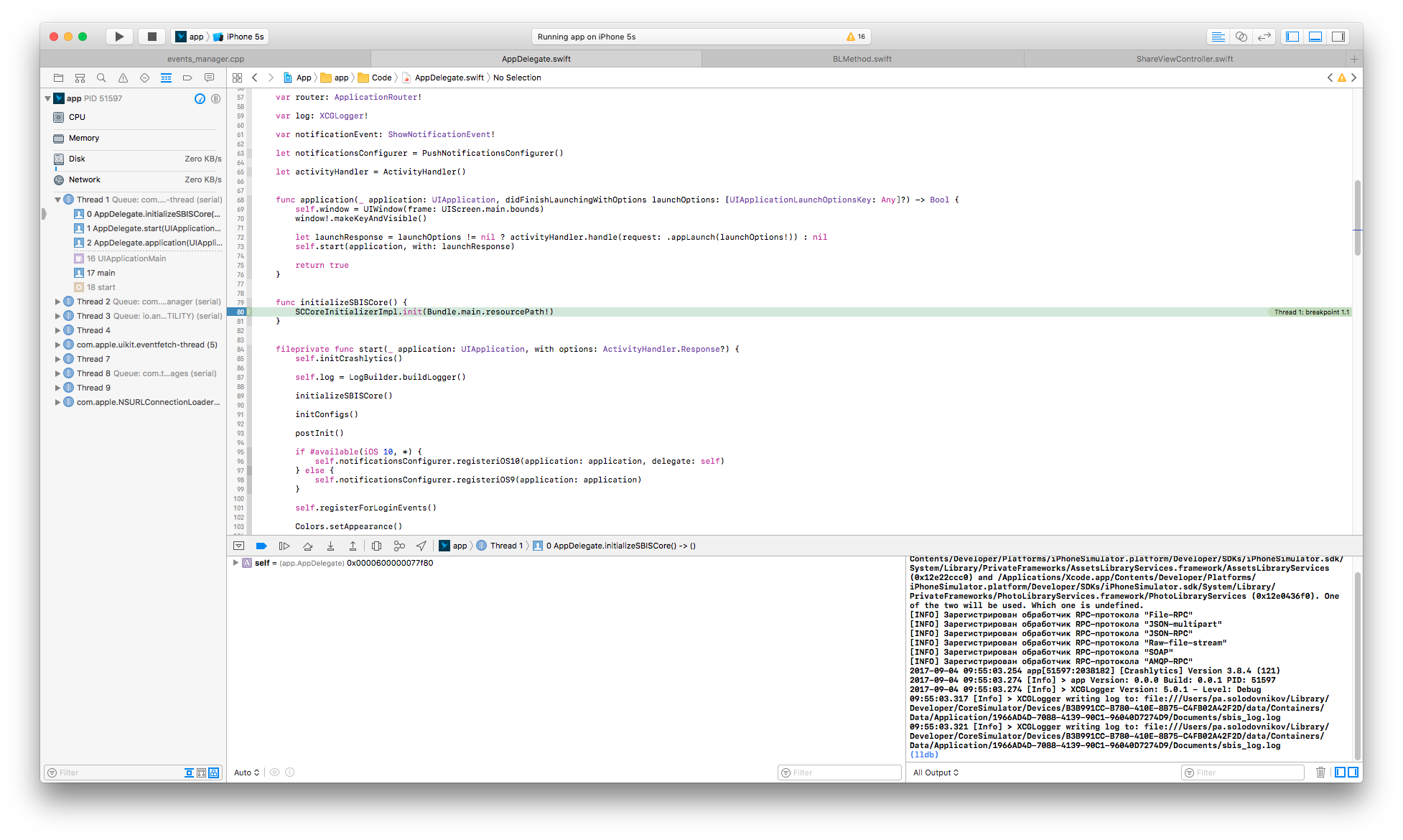Click the debug view hierarchy icon
1403x840 pixels.
coord(377,545)
